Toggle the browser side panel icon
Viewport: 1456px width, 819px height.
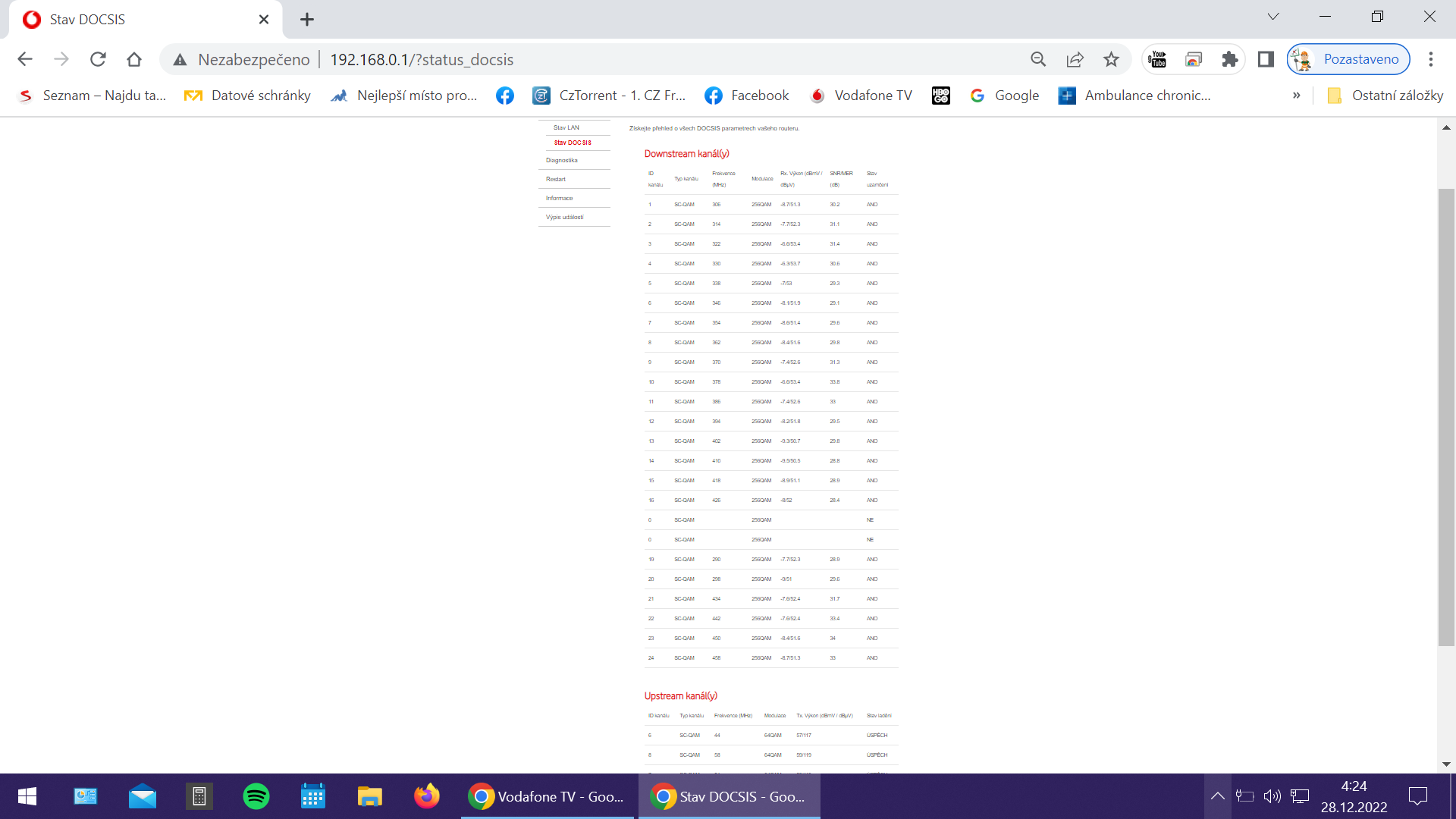click(x=1266, y=59)
